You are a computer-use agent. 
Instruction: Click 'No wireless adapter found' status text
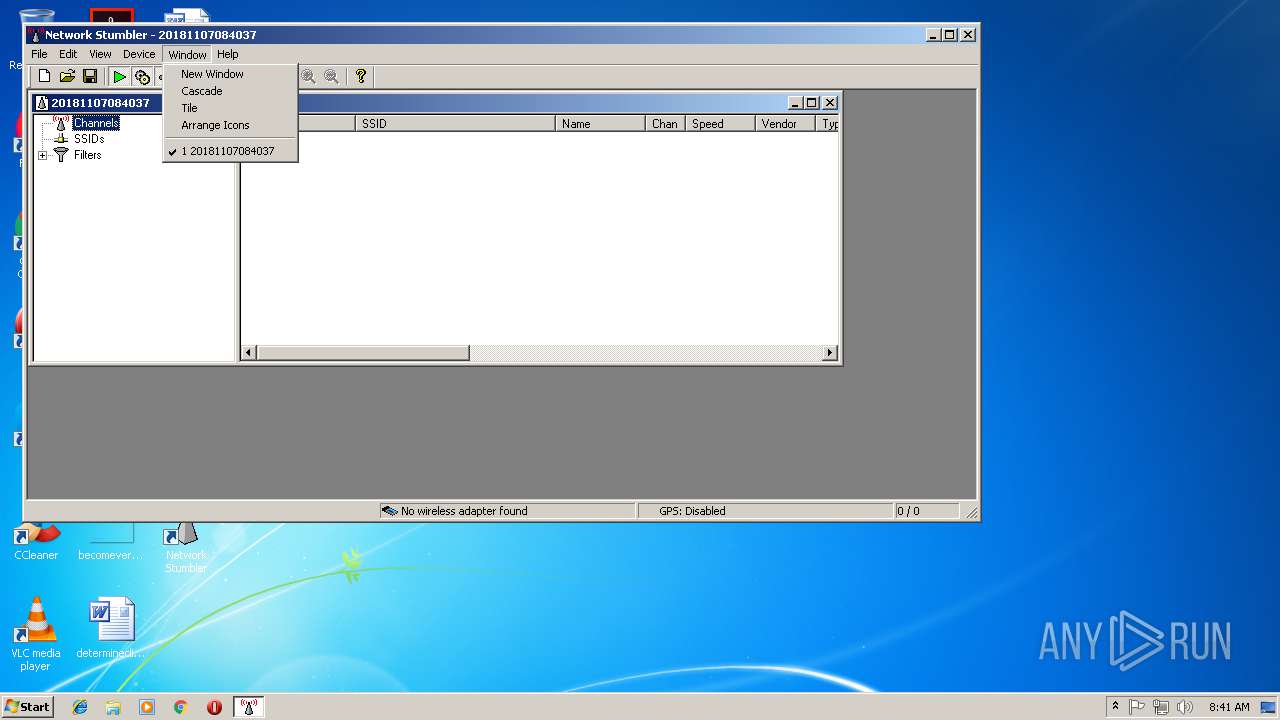click(464, 511)
